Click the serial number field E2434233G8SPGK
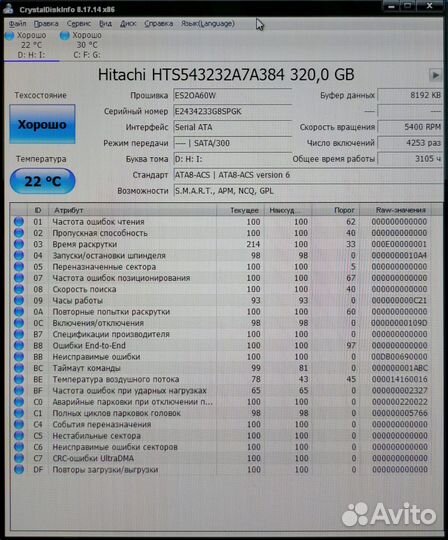Image resolution: width=448 pixels, height=540 pixels. (x=232, y=112)
